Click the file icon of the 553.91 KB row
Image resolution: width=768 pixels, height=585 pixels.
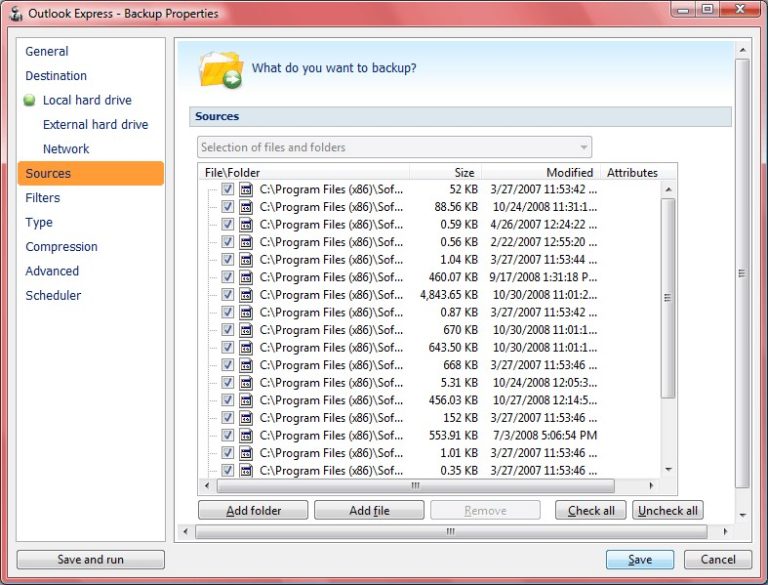pyautogui.click(x=246, y=436)
